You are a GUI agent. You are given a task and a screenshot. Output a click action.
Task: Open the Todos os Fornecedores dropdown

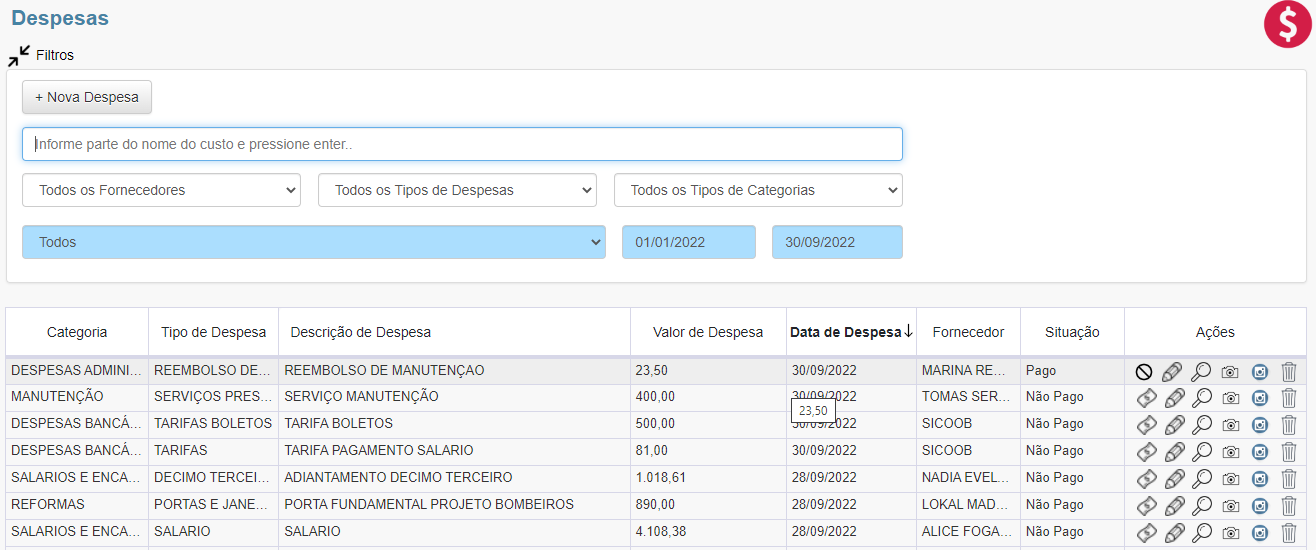[x=161, y=190]
